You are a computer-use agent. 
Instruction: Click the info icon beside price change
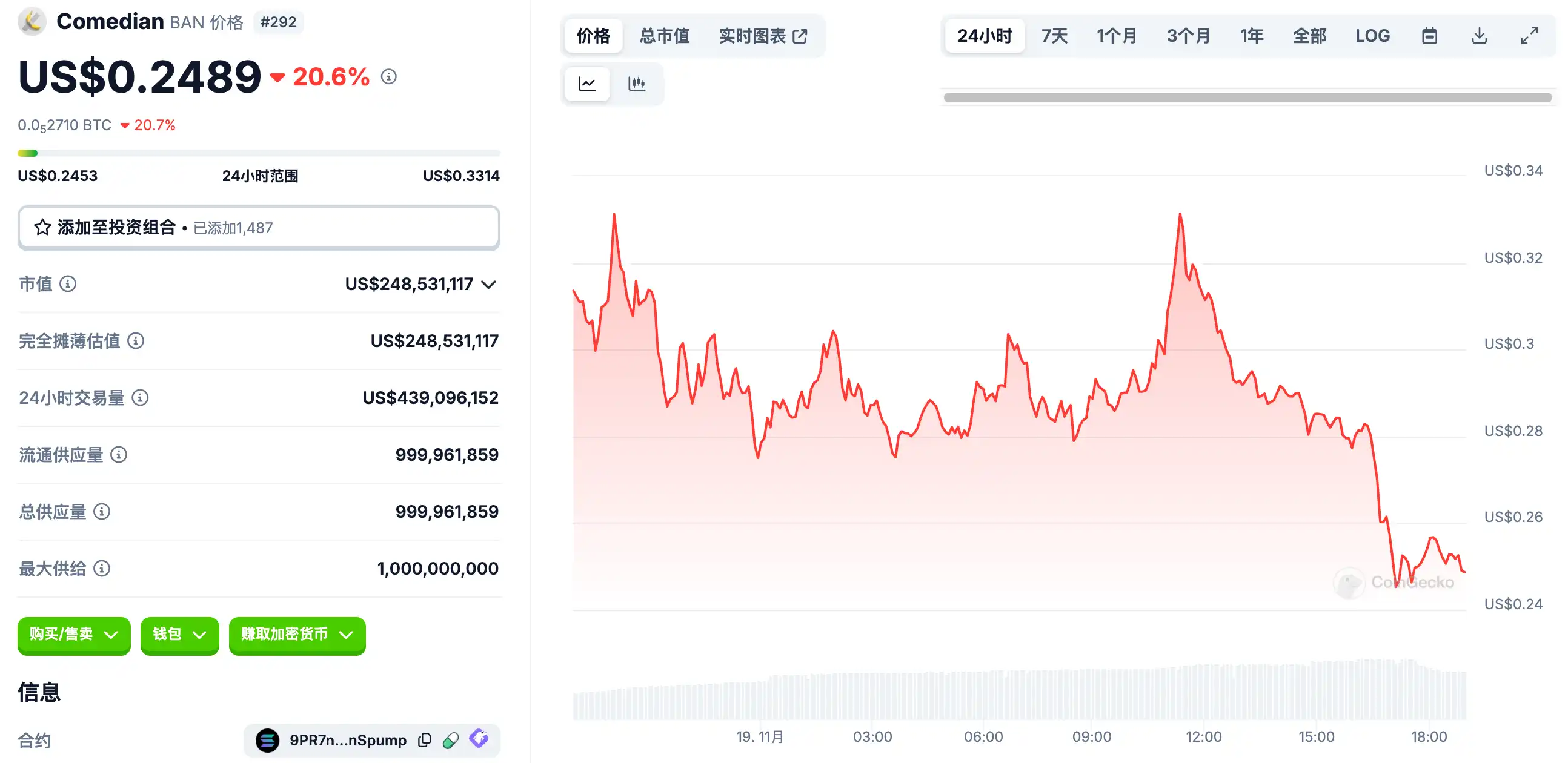388,77
